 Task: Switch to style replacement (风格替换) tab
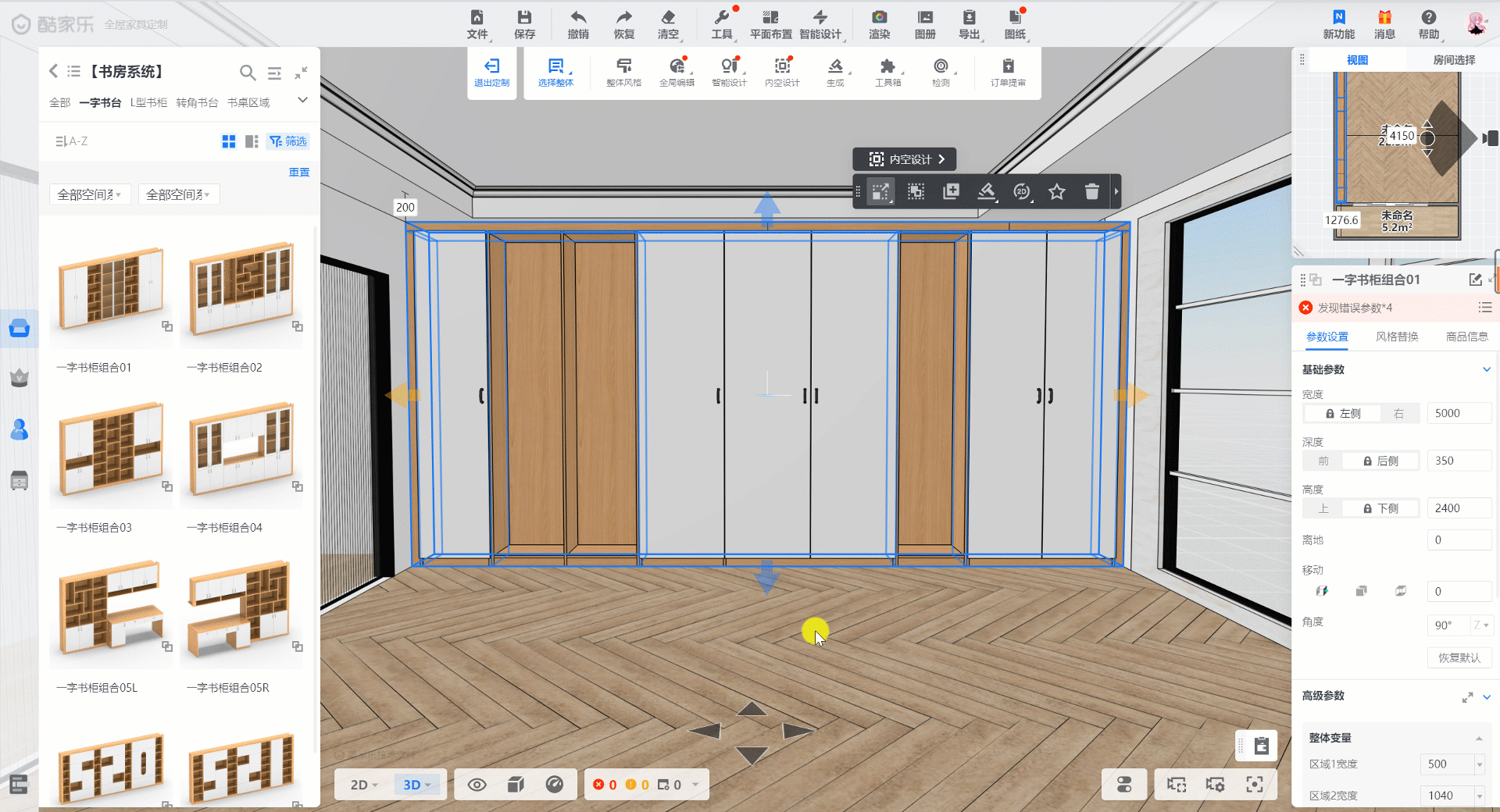(x=1396, y=337)
